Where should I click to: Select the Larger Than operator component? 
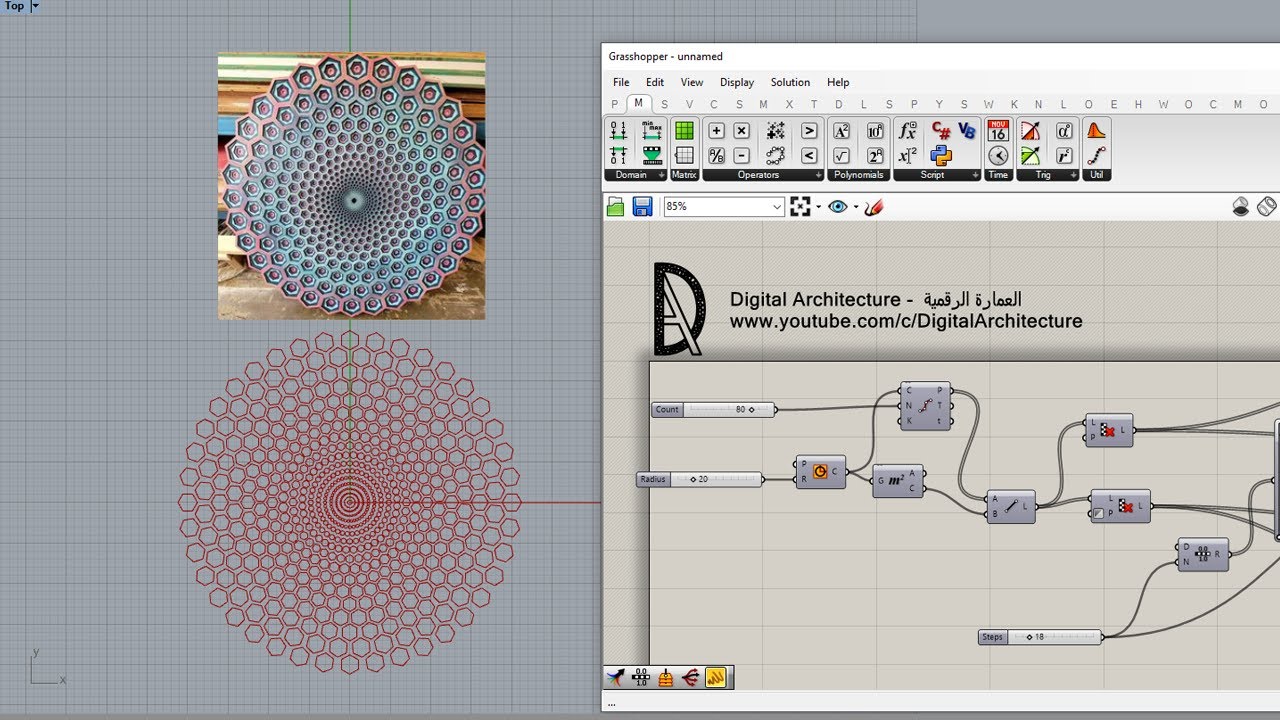click(x=809, y=131)
